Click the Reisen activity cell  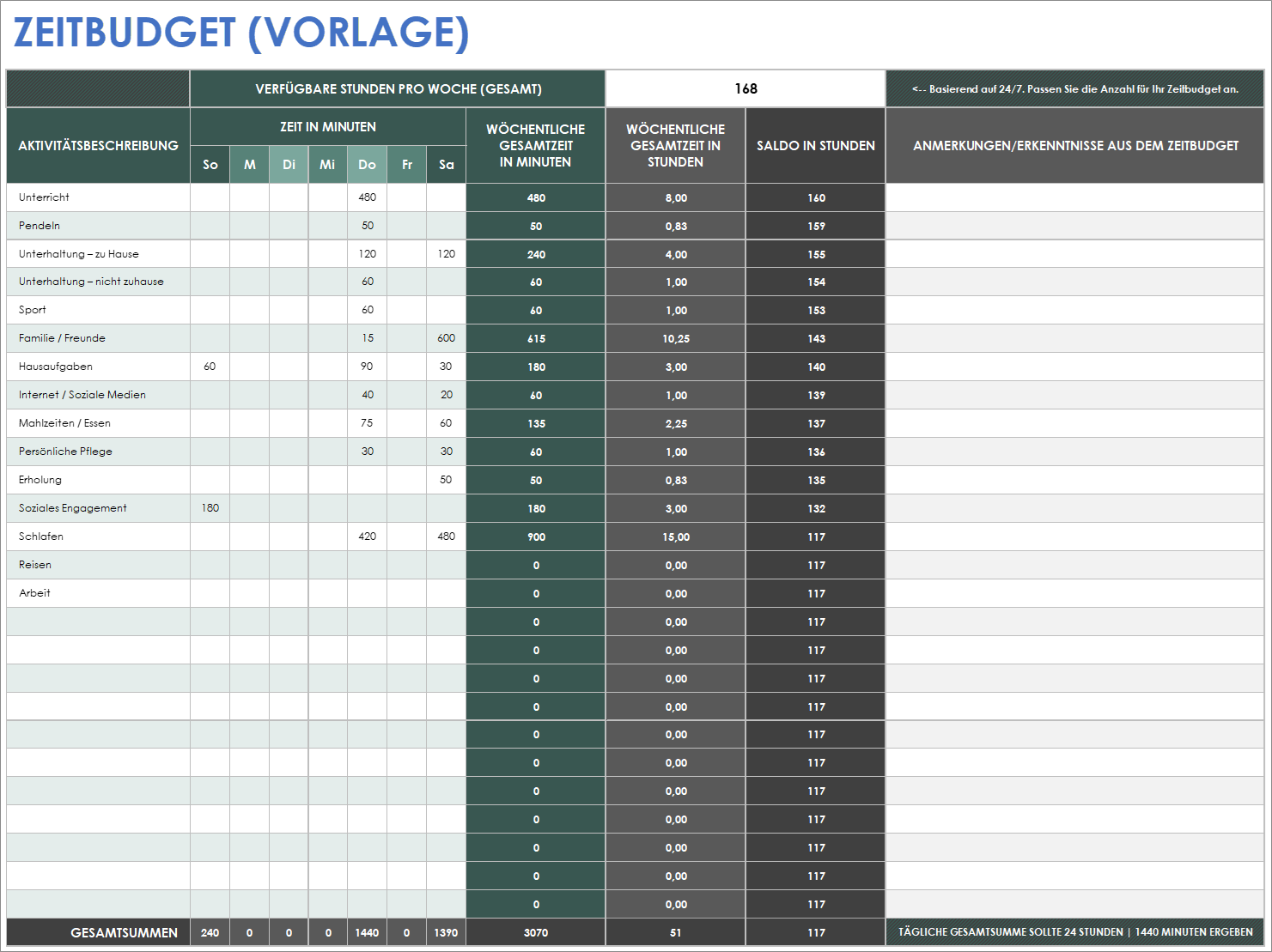pos(98,565)
